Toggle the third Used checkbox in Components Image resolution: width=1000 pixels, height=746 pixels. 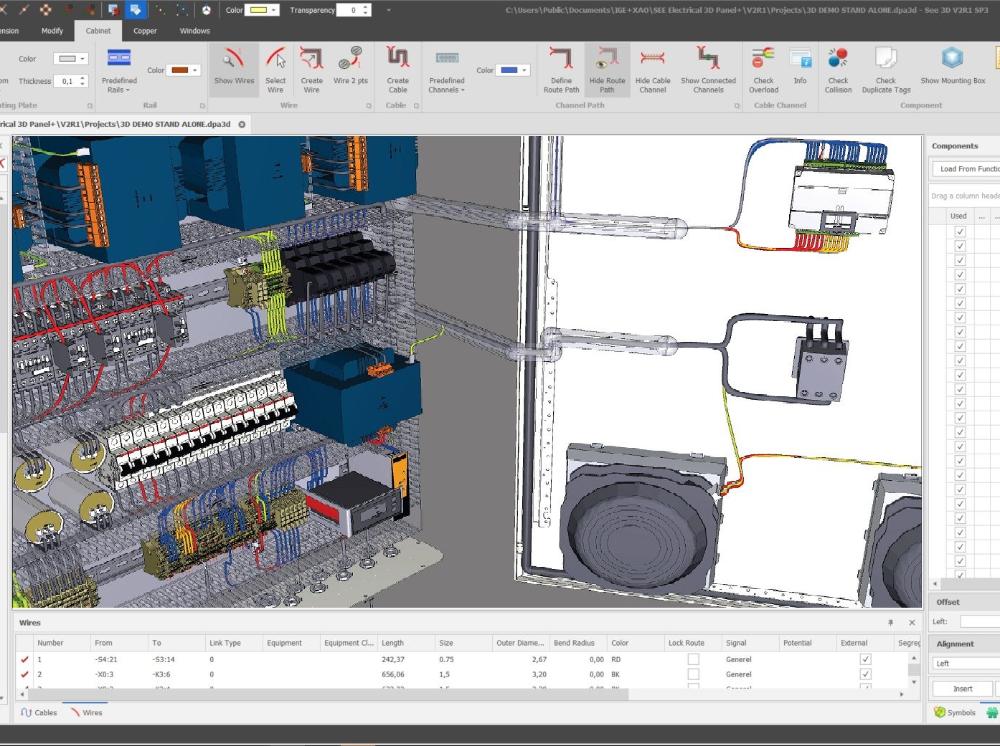point(960,260)
